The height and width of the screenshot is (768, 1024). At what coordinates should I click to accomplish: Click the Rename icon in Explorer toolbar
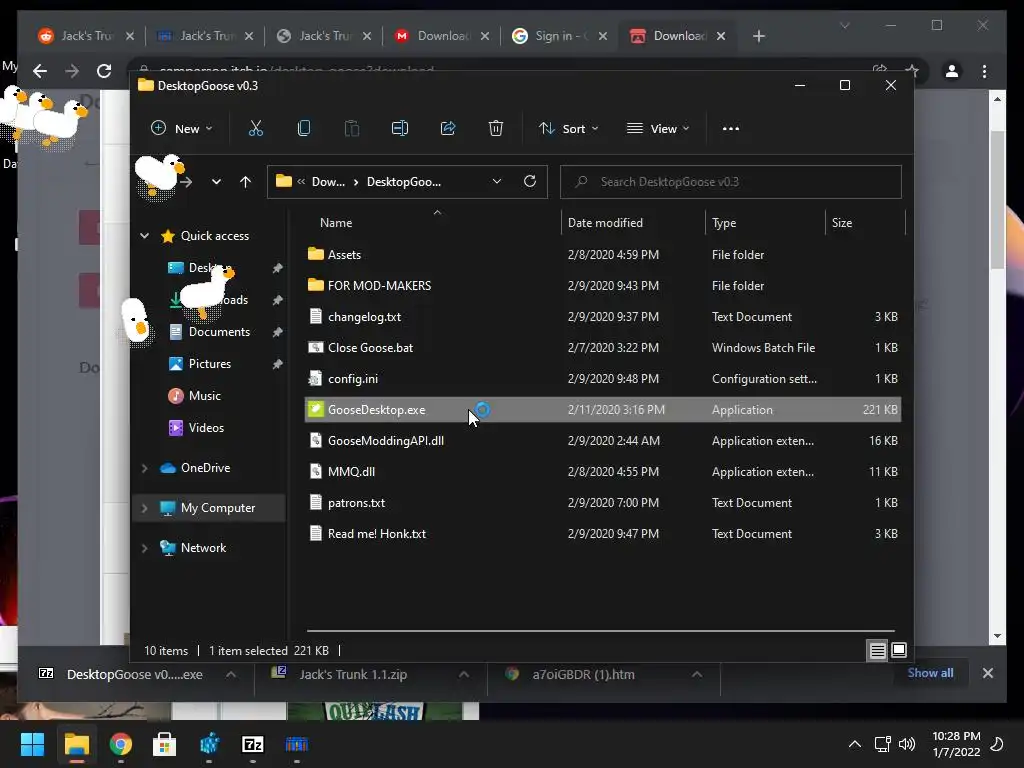[400, 129]
